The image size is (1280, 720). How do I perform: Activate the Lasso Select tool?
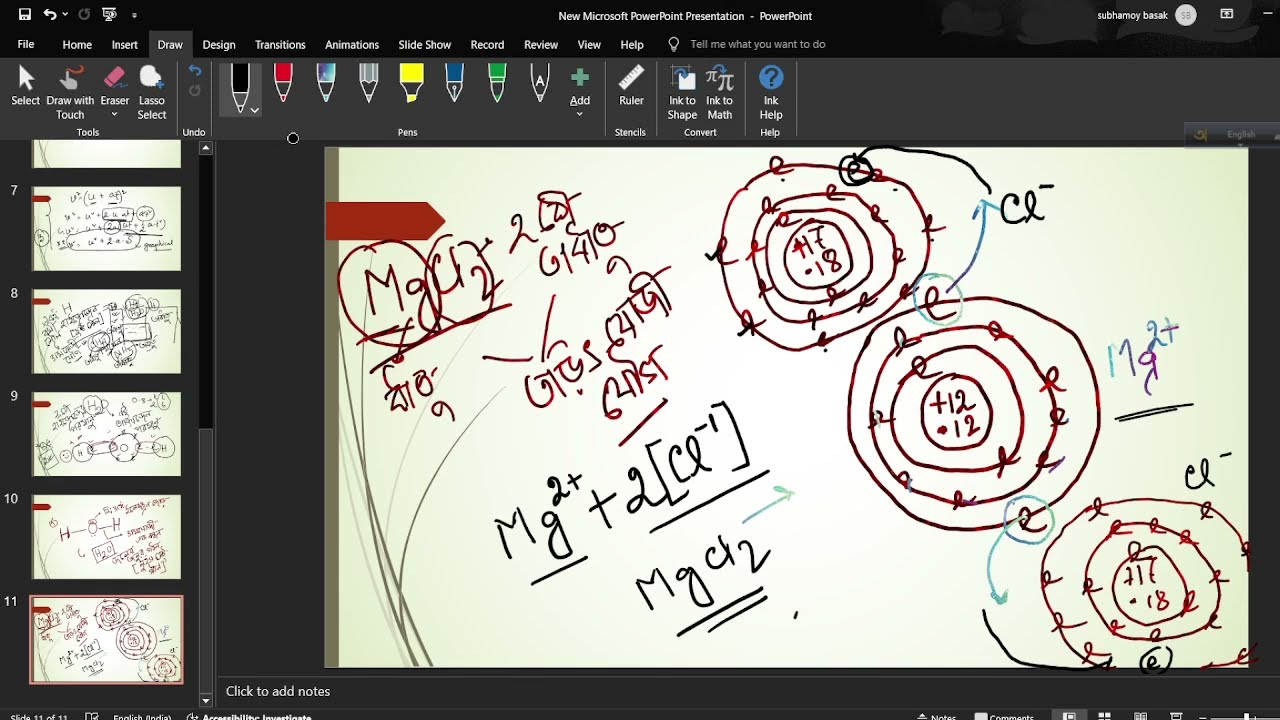(152, 92)
